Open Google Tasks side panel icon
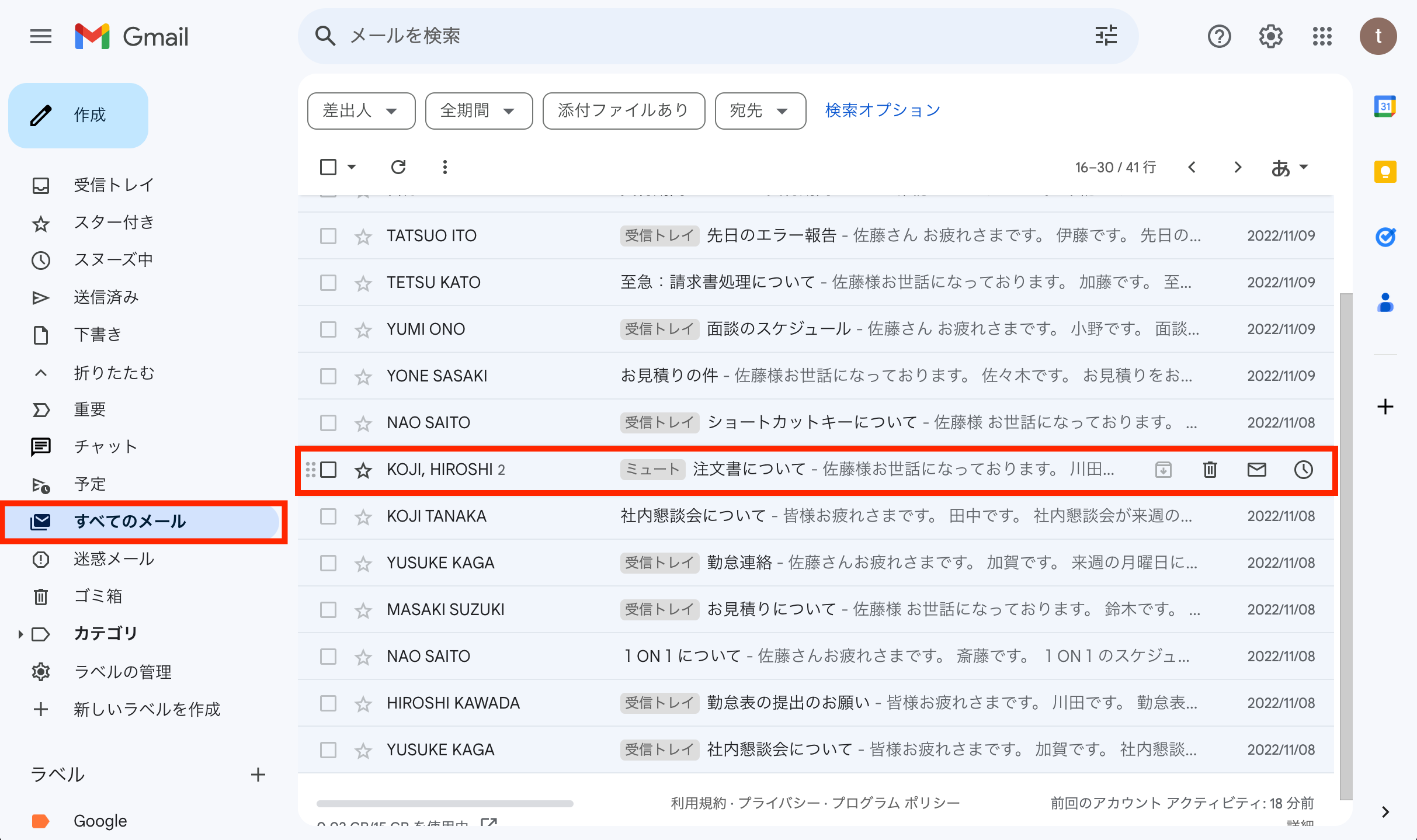 pos(1385,237)
